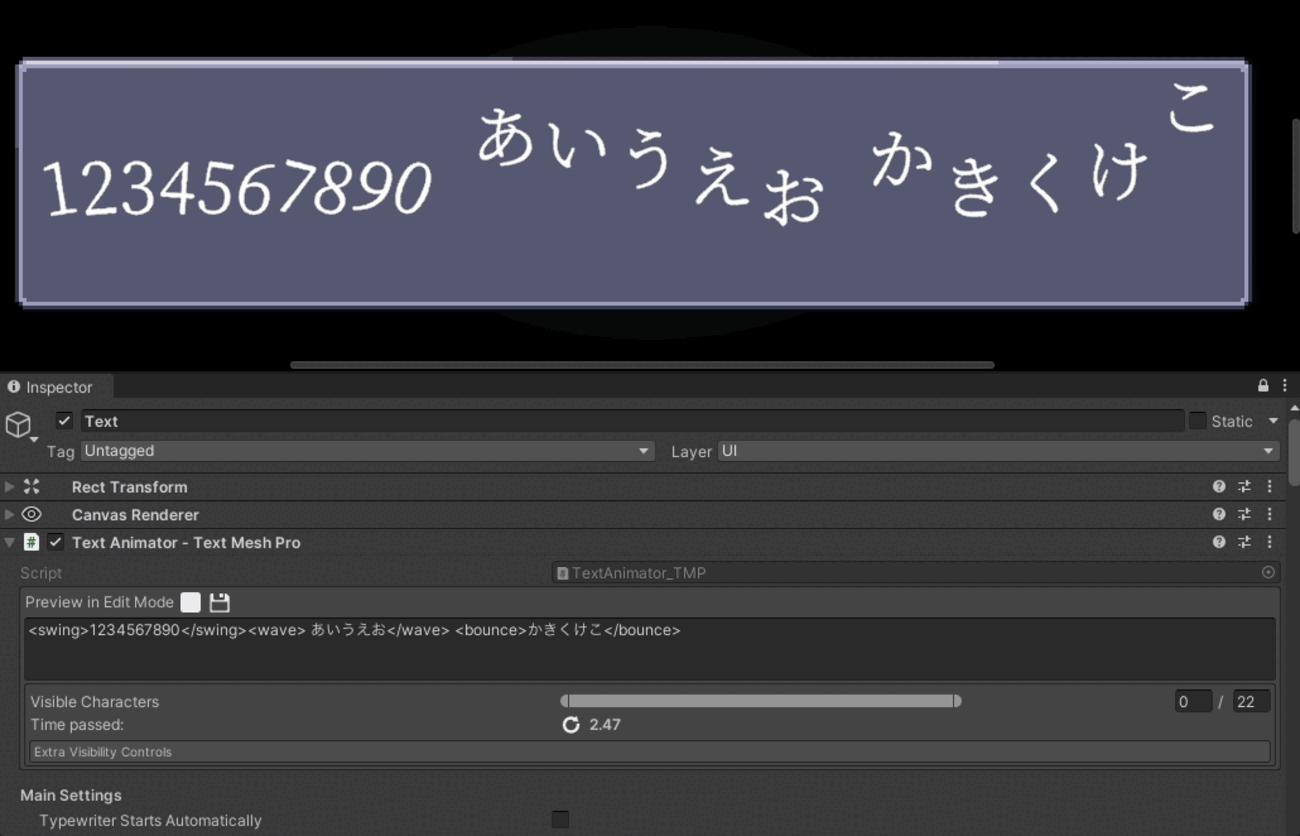
Task: Expand the Rect Transform component
Action: [x=10, y=487]
